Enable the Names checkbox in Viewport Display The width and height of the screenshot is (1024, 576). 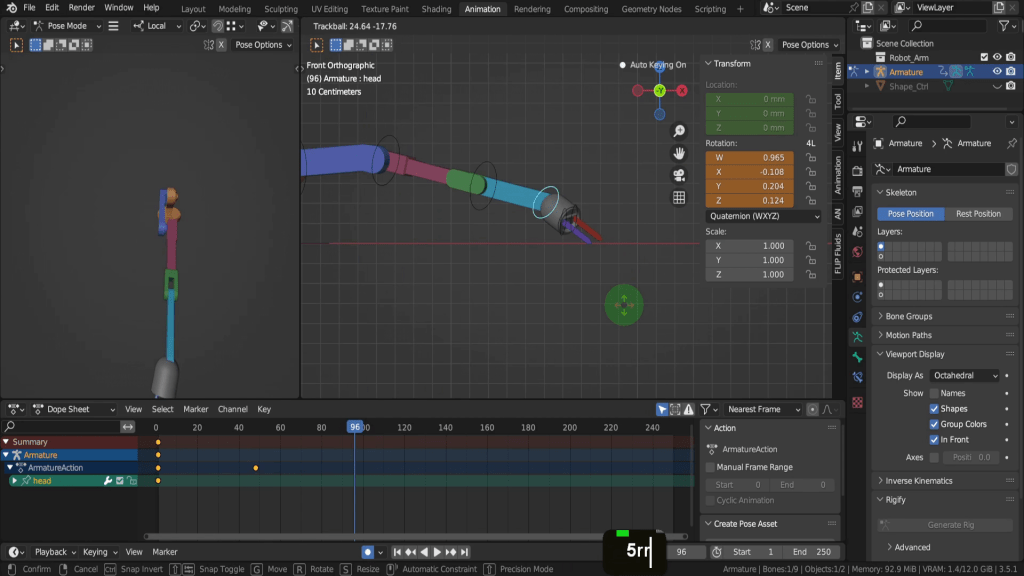coord(934,393)
